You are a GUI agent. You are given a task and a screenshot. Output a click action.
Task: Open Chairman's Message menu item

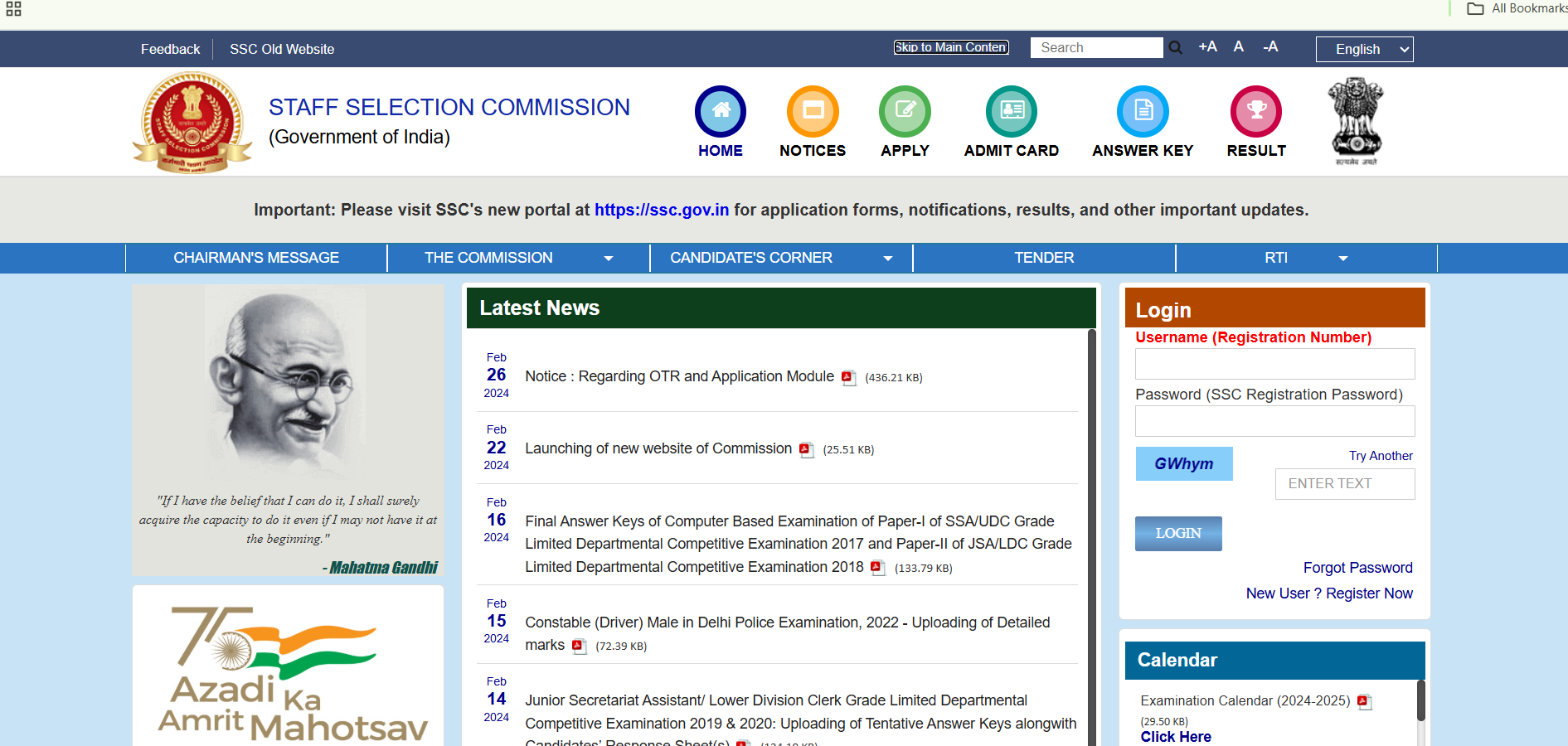click(256, 258)
